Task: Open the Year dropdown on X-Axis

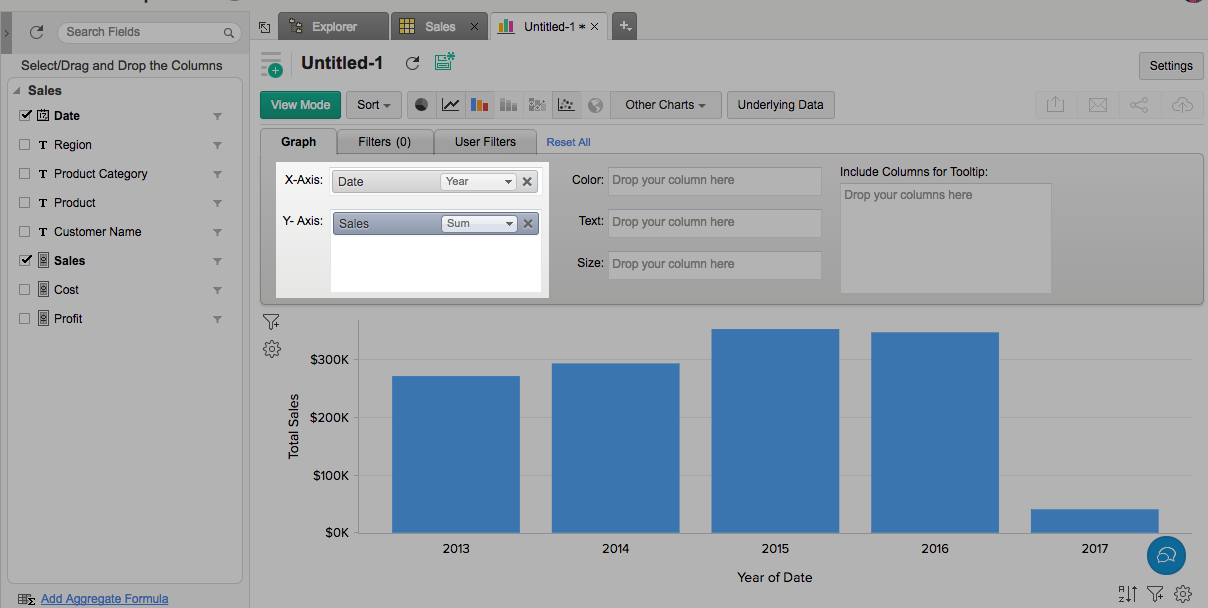Action: [478, 182]
